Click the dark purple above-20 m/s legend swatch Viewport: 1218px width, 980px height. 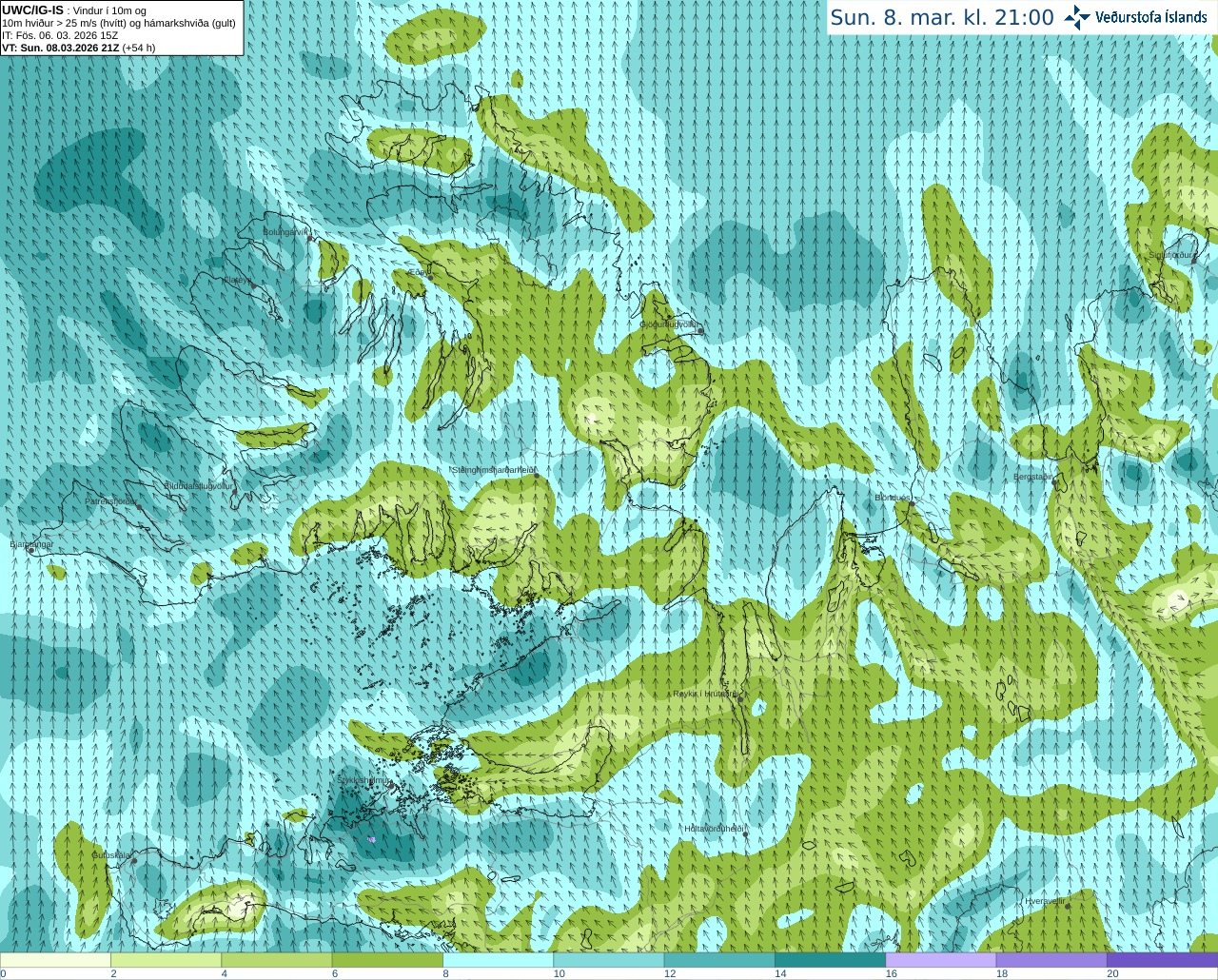1162,960
